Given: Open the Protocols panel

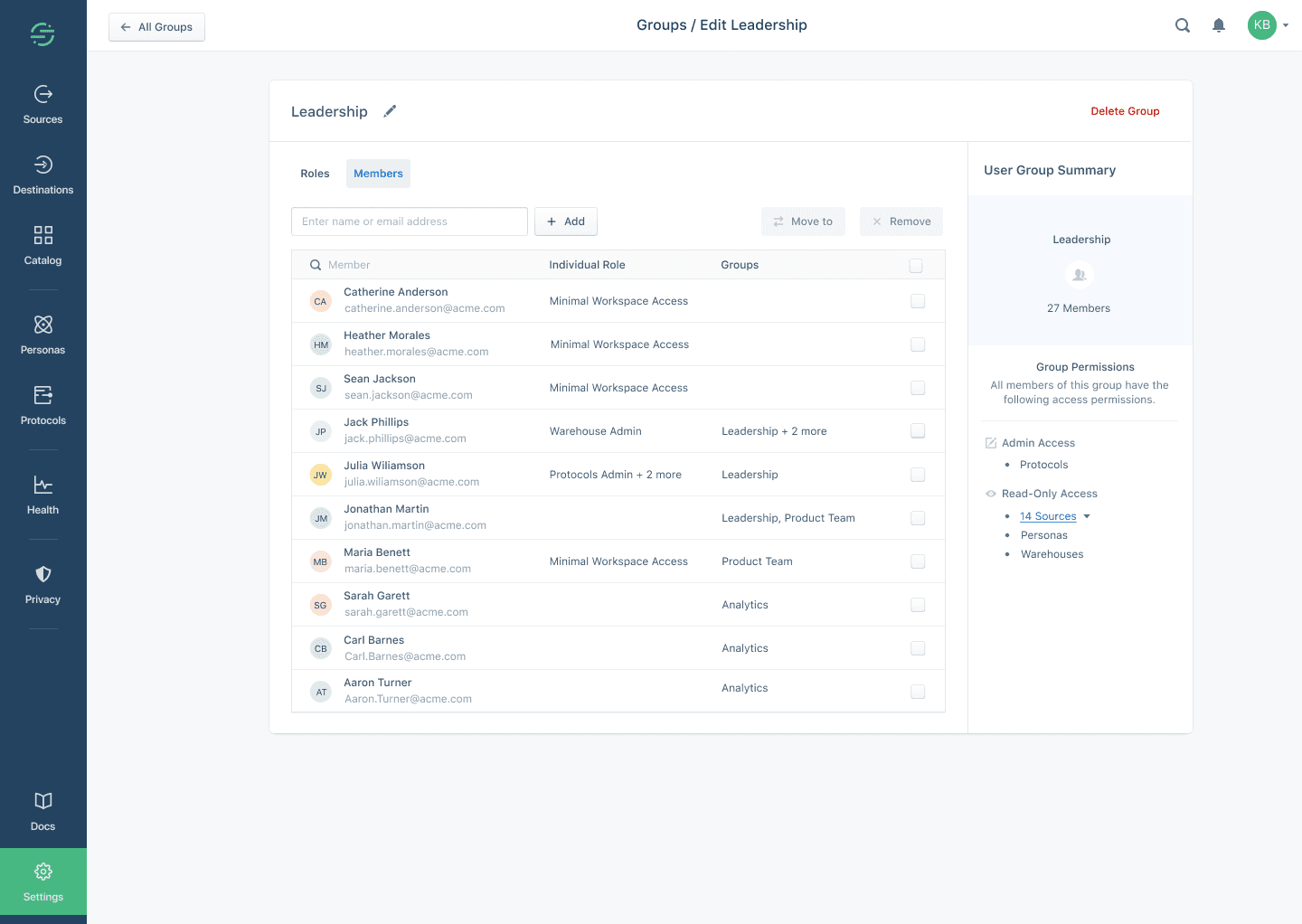Looking at the screenshot, I should coord(42,403).
